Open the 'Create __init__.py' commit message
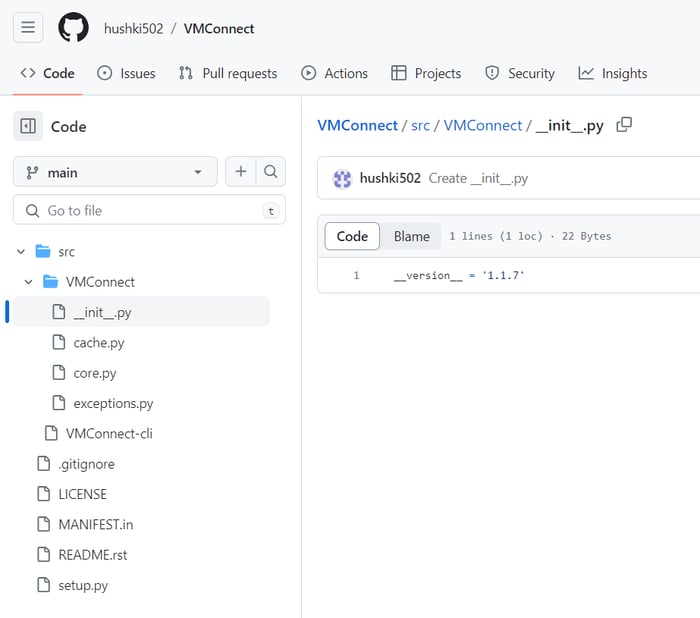700x618 pixels. pyautogui.click(x=478, y=178)
